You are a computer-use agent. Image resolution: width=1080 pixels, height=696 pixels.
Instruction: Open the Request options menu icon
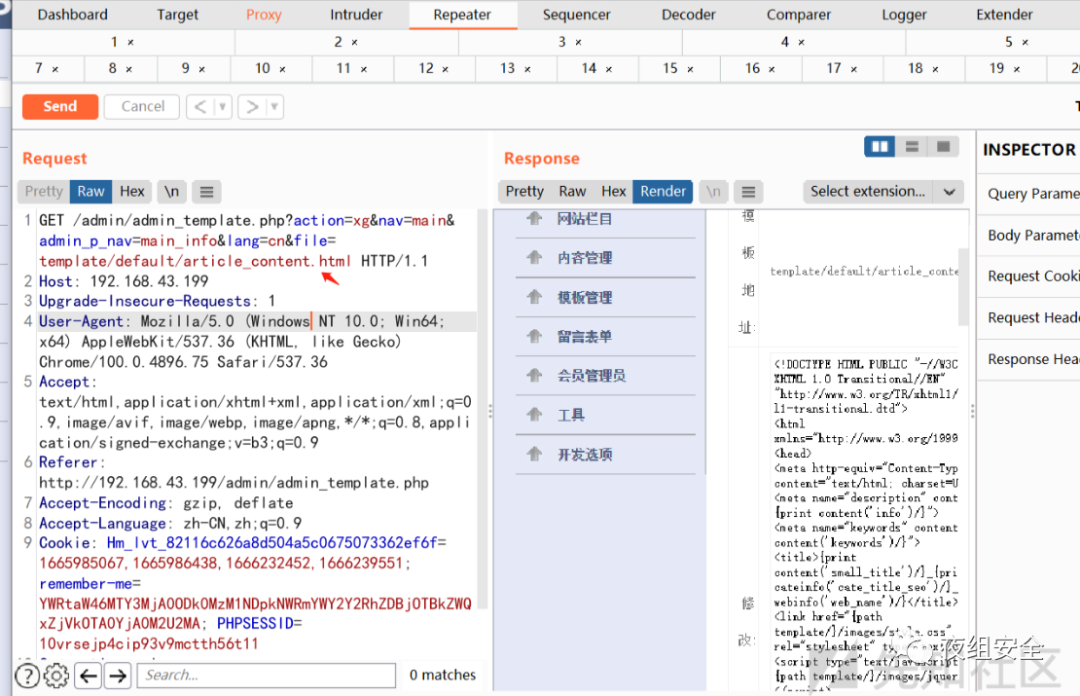[207, 192]
